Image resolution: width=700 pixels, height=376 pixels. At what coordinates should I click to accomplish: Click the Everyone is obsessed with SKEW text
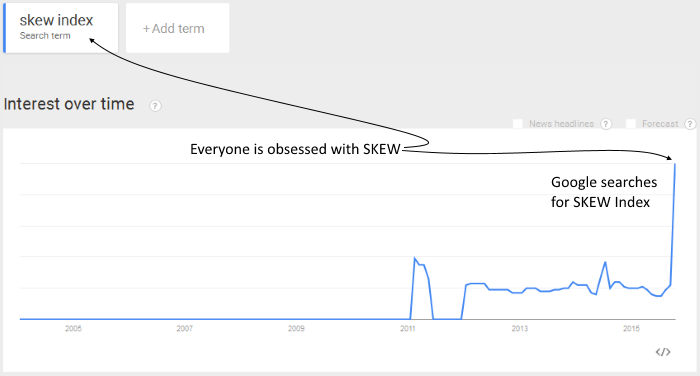coord(295,149)
